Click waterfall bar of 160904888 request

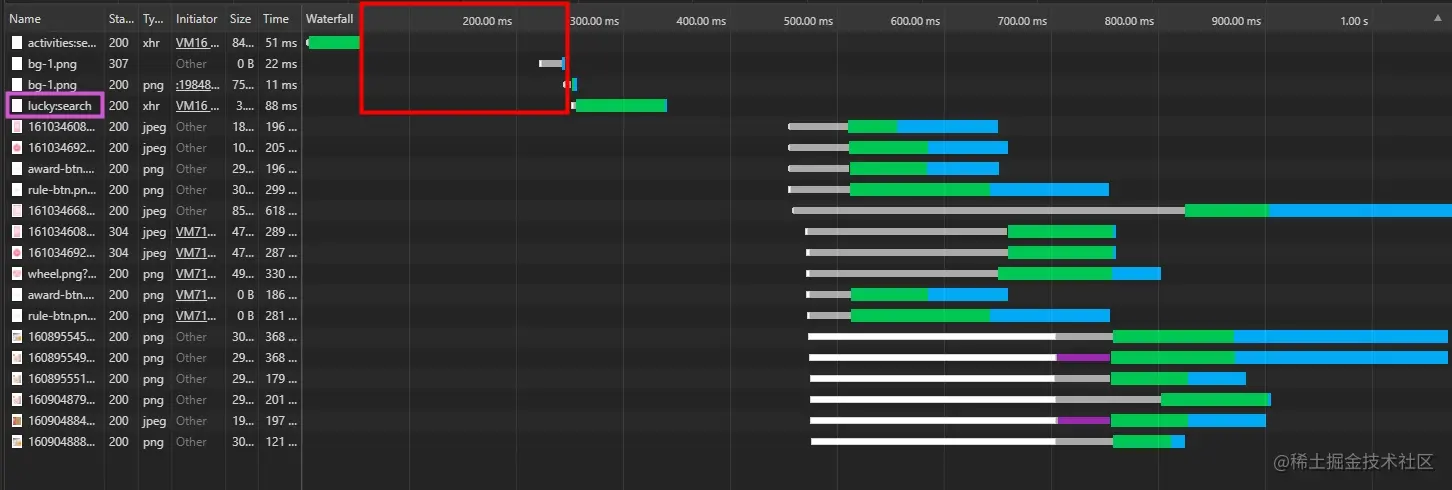(x=997, y=442)
